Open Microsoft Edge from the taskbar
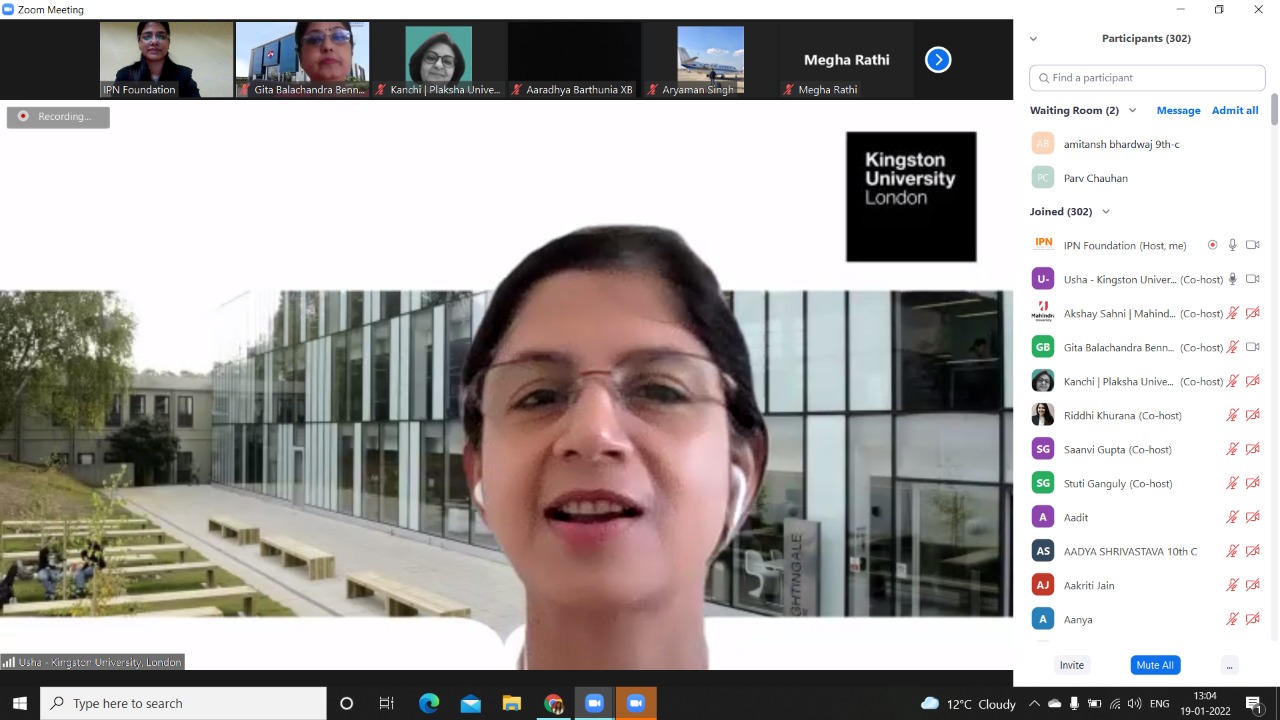Image resolution: width=1280 pixels, height=720 pixels. point(429,704)
